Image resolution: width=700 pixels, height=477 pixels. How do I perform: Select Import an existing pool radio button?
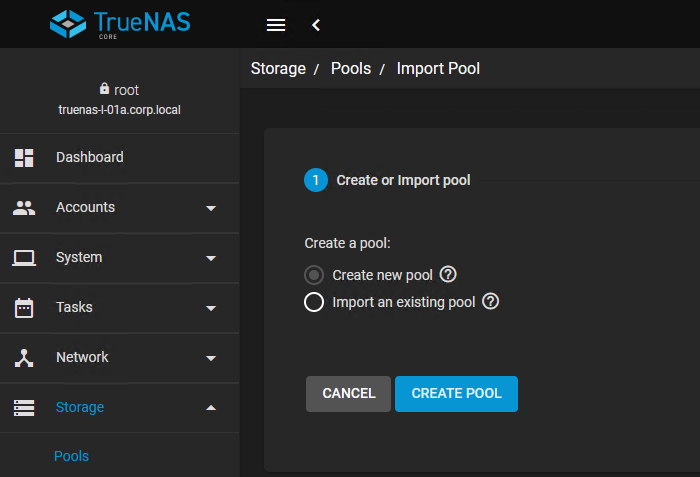click(x=314, y=302)
